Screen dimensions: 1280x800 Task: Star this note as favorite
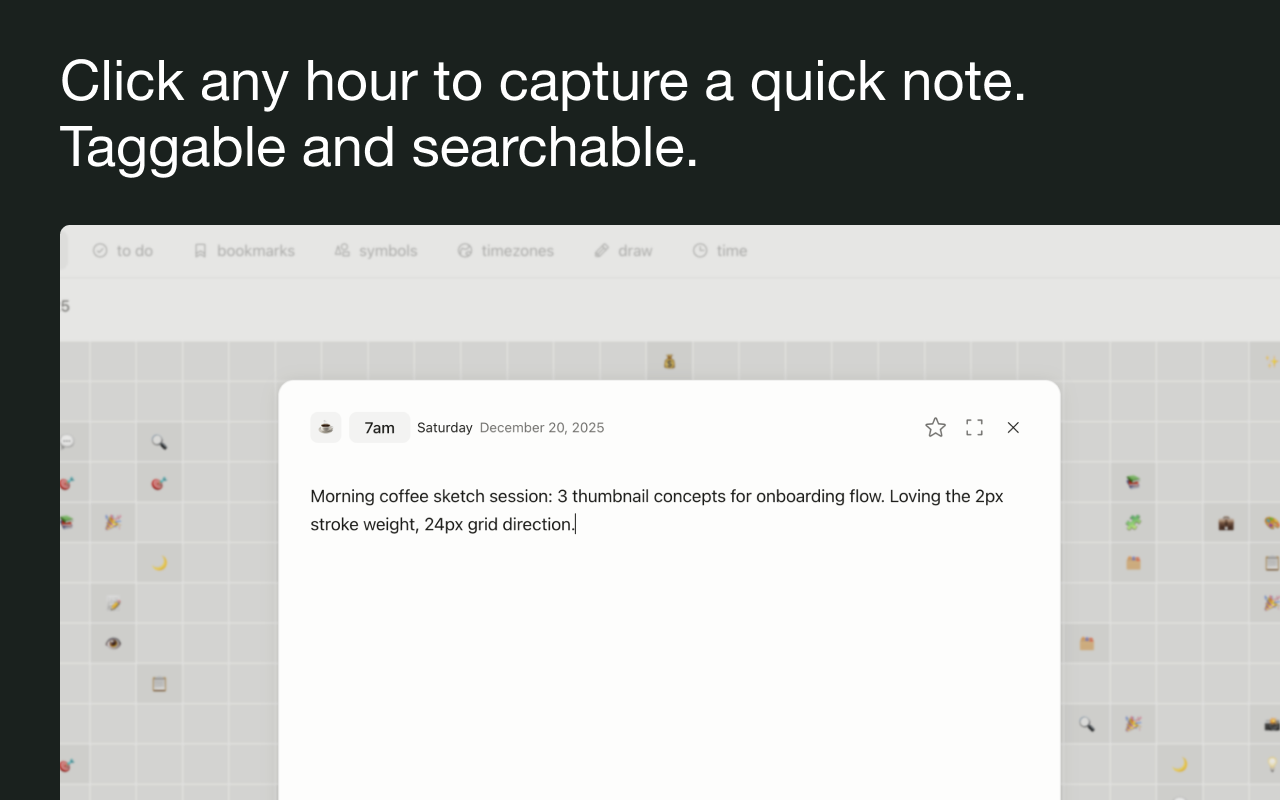[935, 428]
